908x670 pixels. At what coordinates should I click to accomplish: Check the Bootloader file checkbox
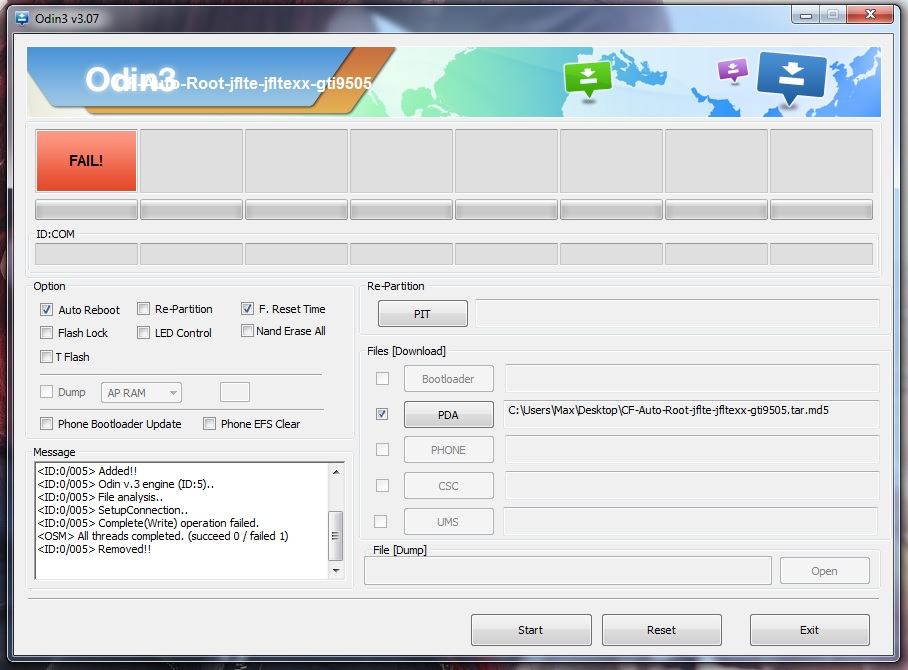[382, 379]
